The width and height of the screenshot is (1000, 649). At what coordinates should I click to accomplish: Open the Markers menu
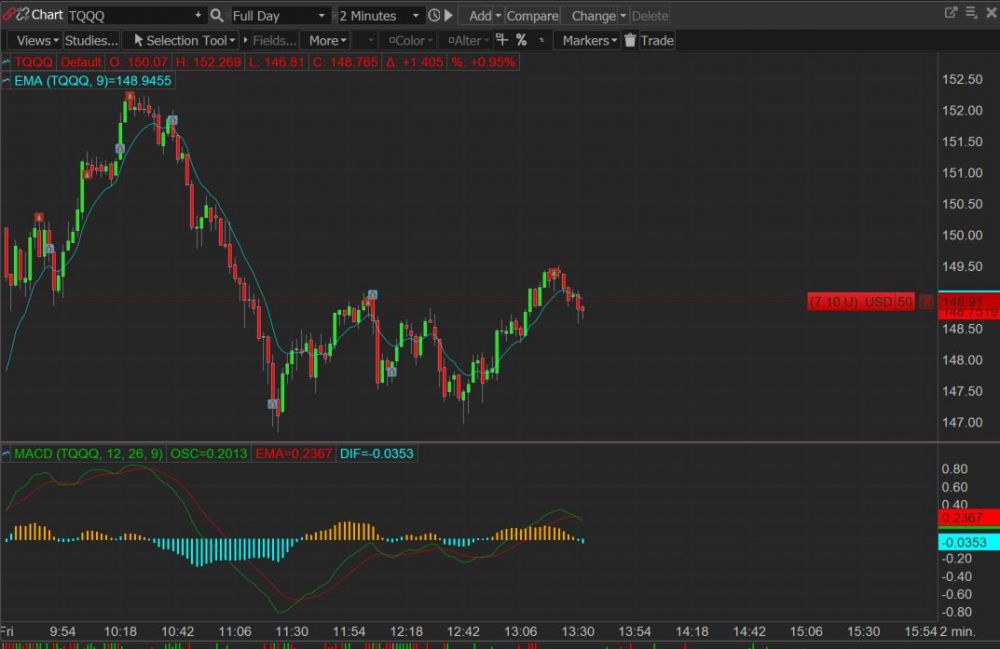pos(588,40)
